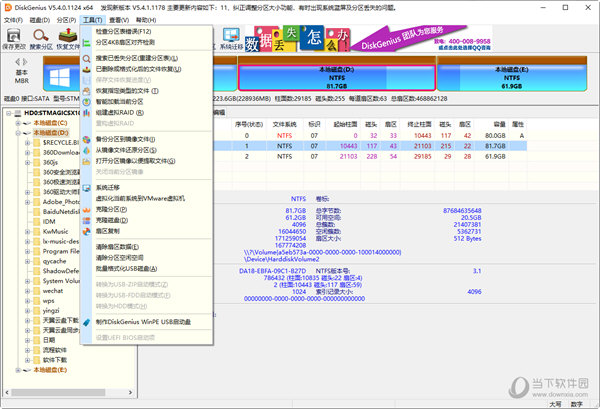The image size is (600, 409).
Task: Click the folder icon of 打开分区镜像以便提取文件
Action: [87, 161]
